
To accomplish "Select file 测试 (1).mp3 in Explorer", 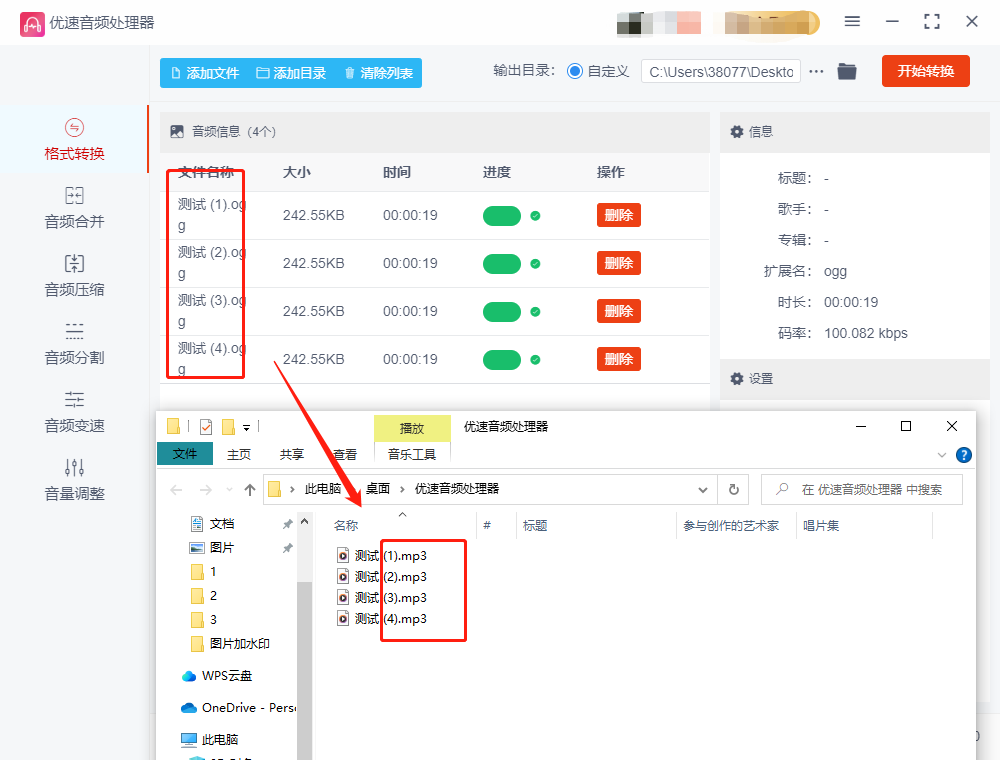I will pyautogui.click(x=382, y=555).
